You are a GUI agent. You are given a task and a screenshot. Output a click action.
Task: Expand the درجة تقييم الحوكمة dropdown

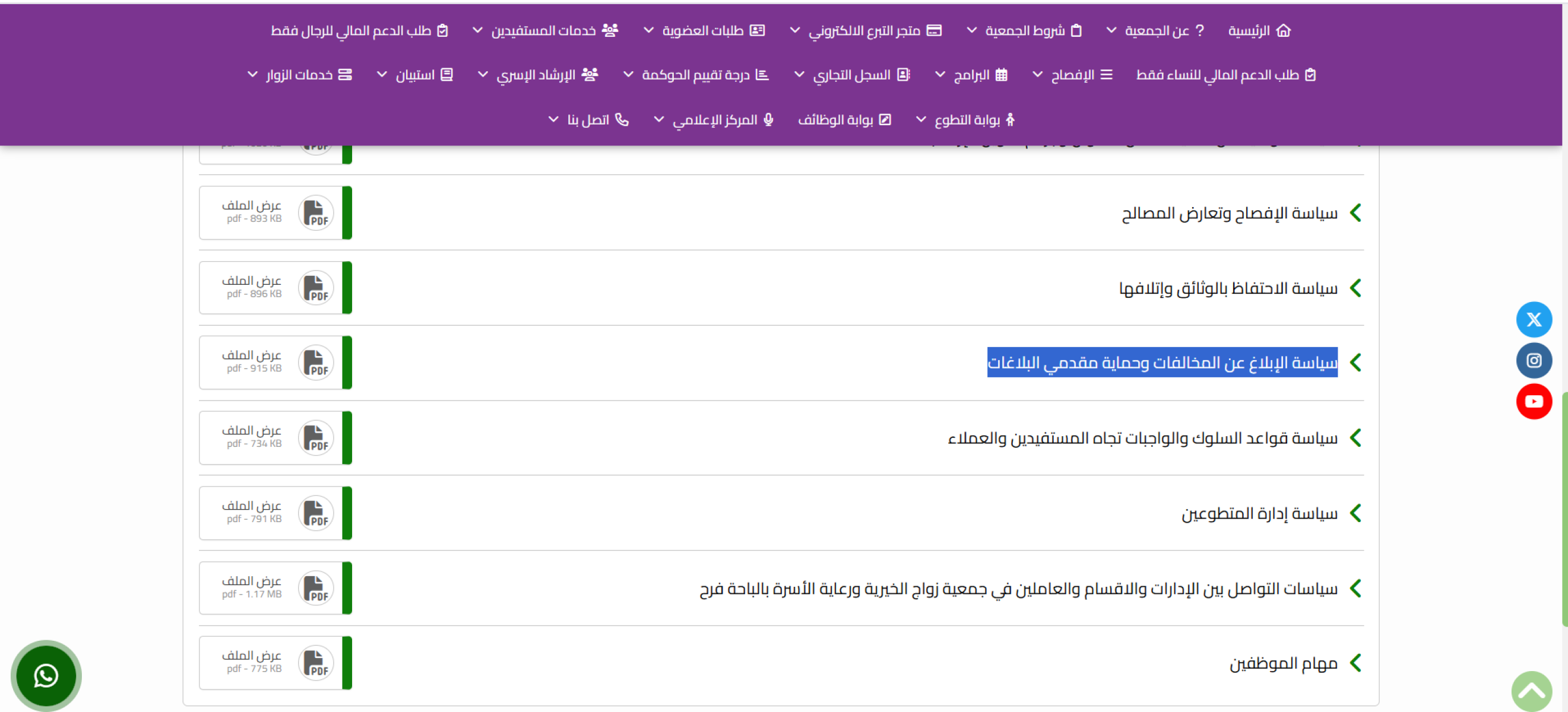629,74
